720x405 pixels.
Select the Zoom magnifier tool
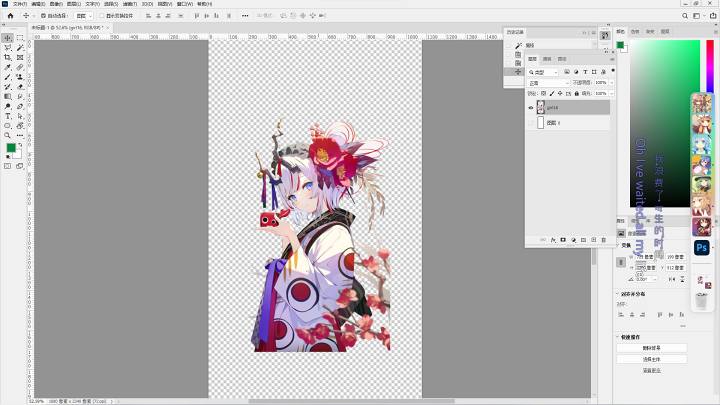(8, 135)
